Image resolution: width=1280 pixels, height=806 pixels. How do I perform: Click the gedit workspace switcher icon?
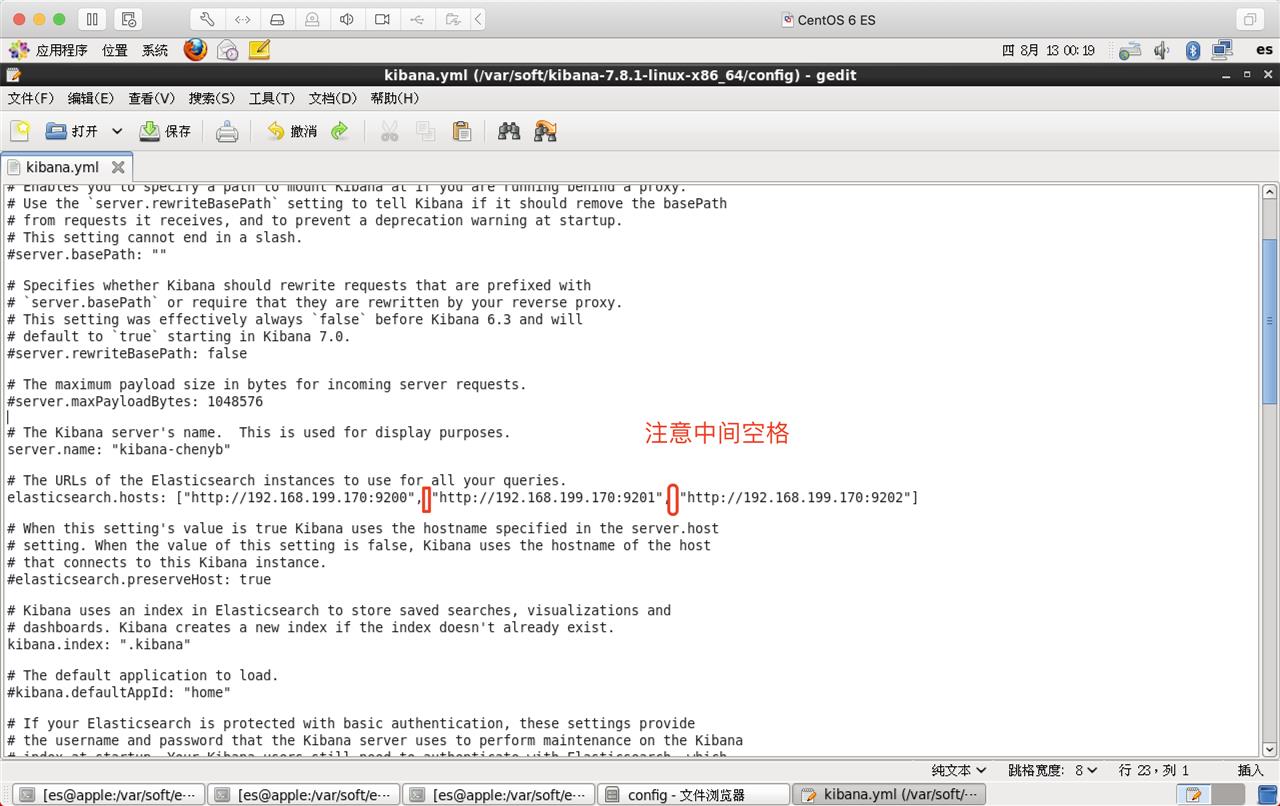coord(1192,794)
